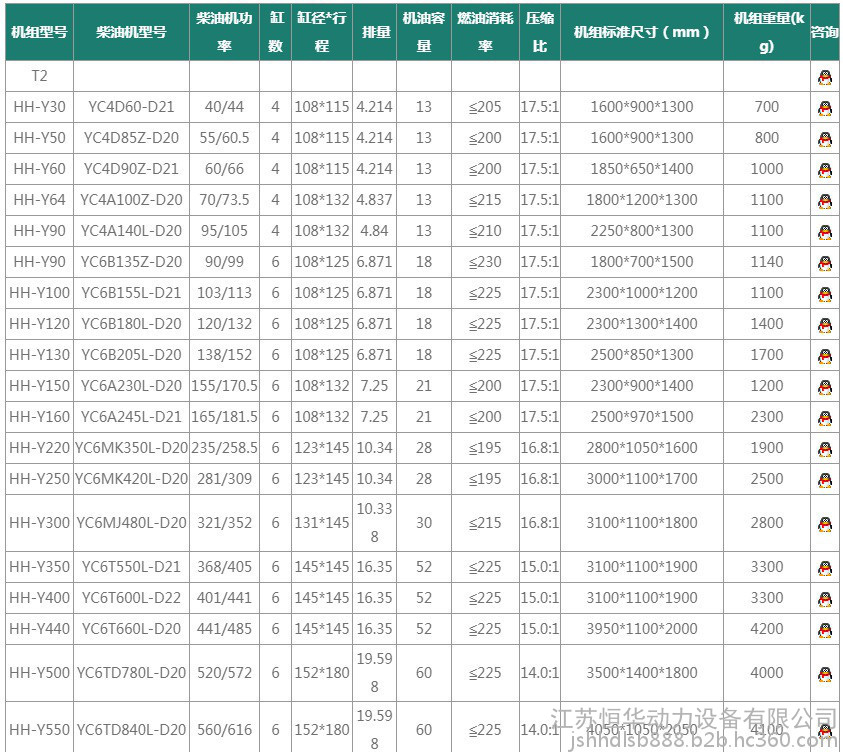Open QQ consult icon for YC4A140L-D20 row

pos(825,233)
